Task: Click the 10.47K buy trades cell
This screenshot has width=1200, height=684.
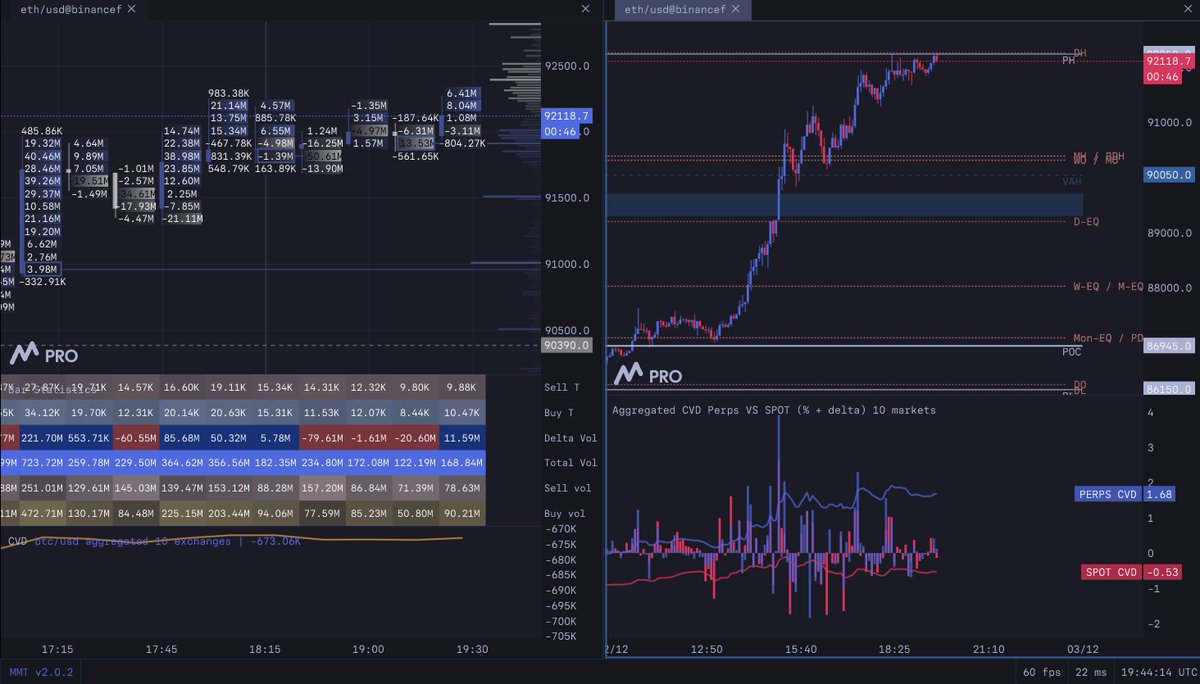Action: (x=462, y=412)
